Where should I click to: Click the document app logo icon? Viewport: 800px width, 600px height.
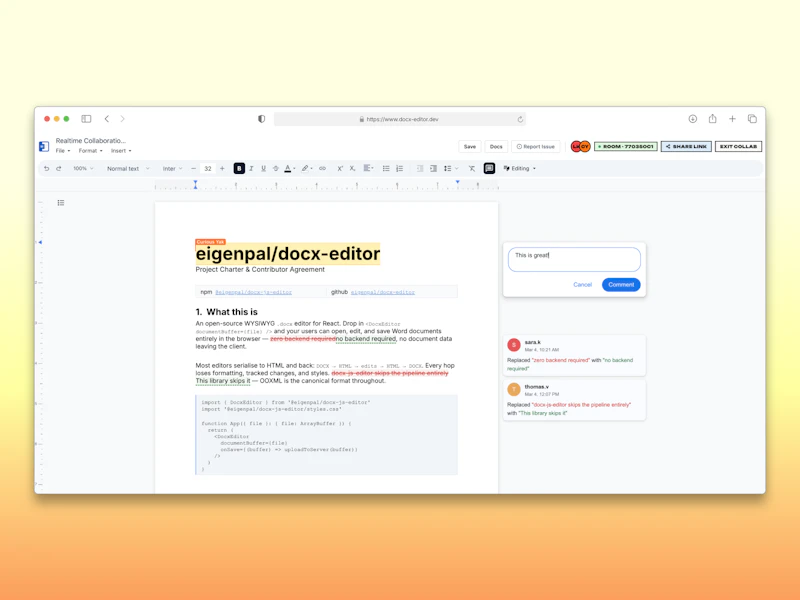pyautogui.click(x=44, y=146)
